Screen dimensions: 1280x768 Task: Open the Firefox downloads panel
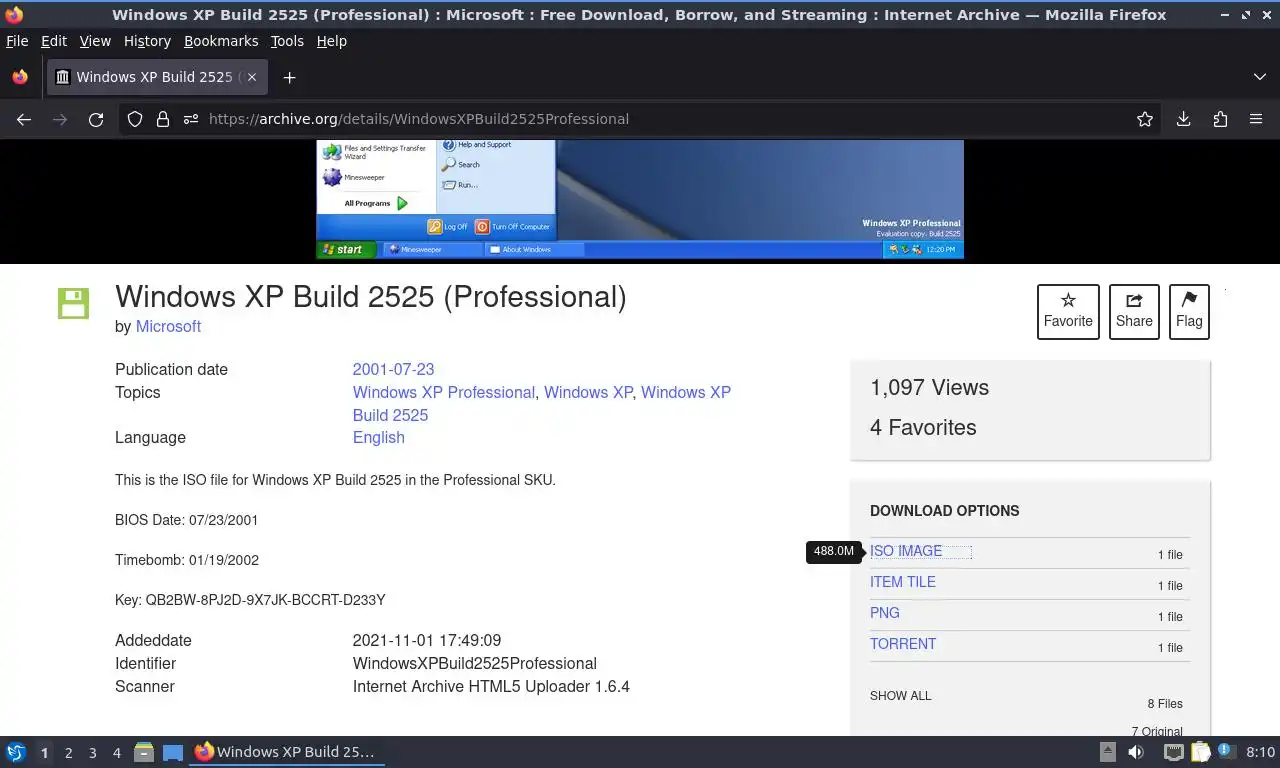pos(1183,119)
